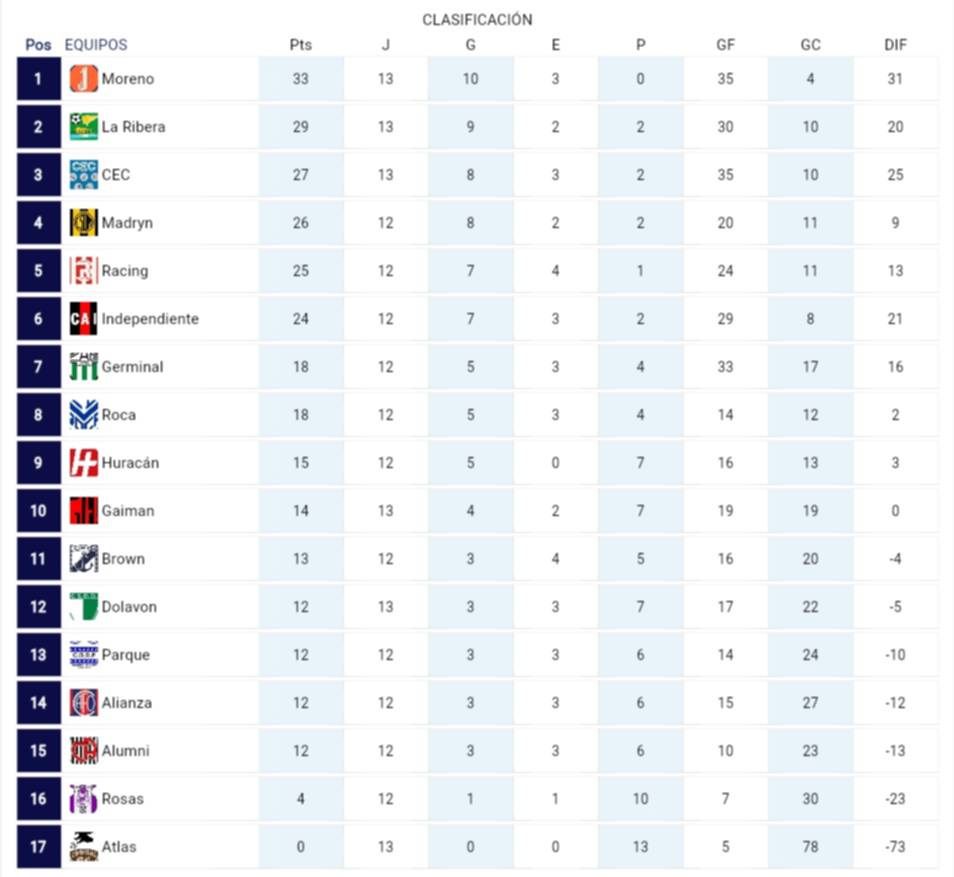Select the Alumni team name
This screenshot has width=954, height=877.
tap(125, 751)
